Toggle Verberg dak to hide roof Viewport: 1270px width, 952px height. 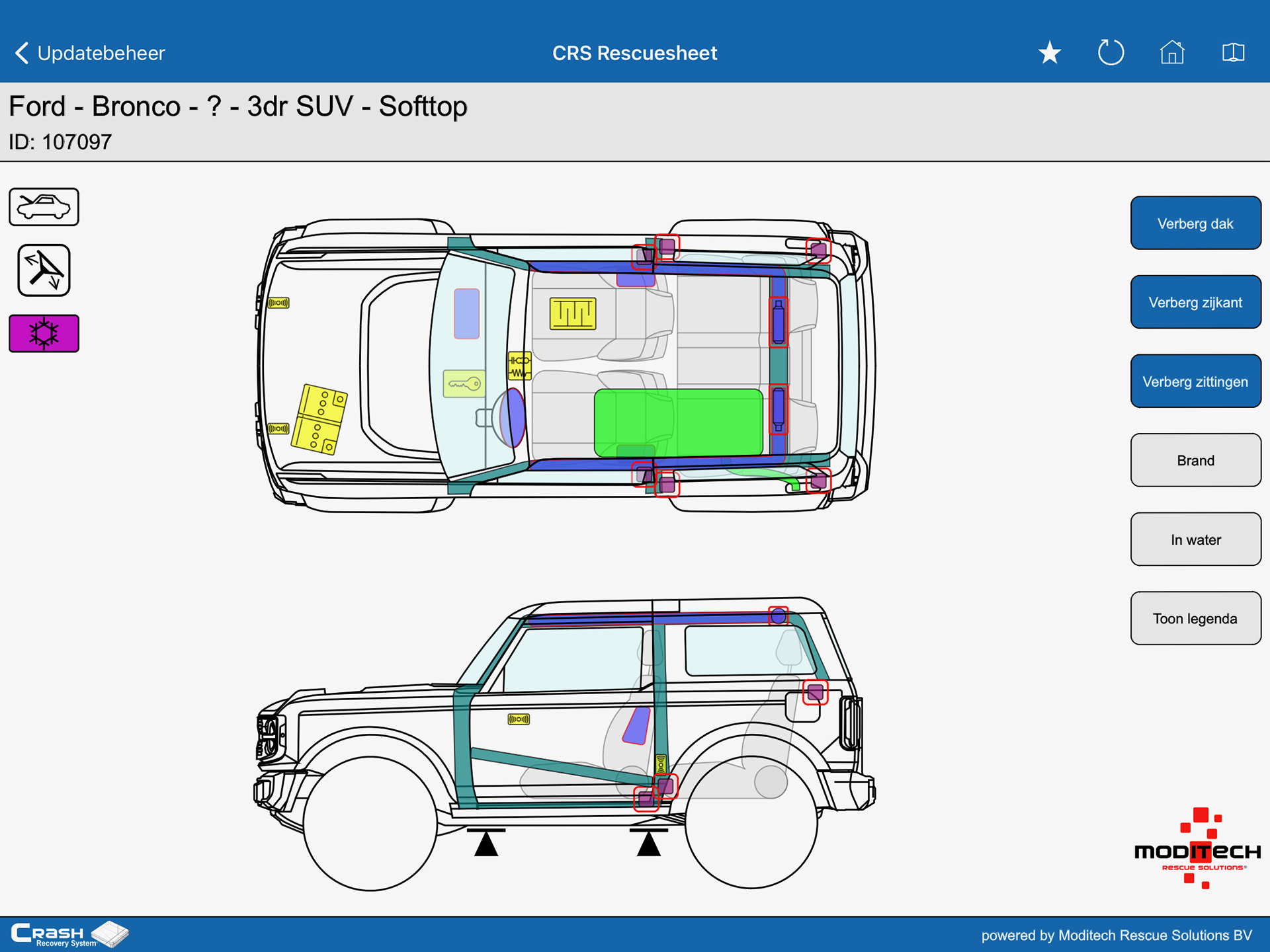pyautogui.click(x=1195, y=223)
